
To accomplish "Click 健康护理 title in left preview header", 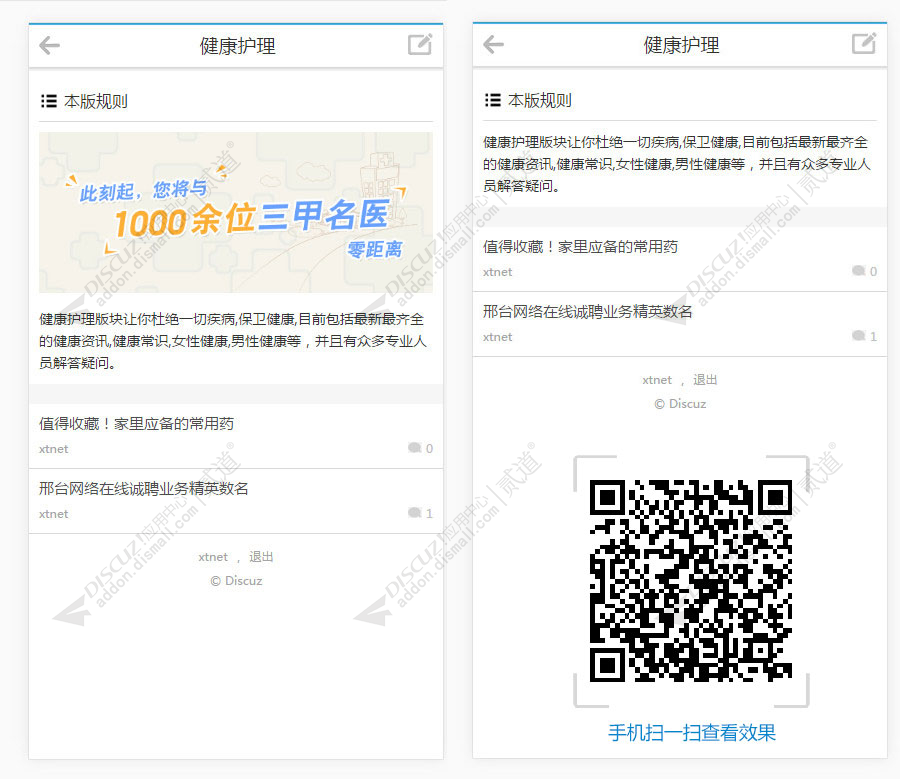I will (x=238, y=46).
